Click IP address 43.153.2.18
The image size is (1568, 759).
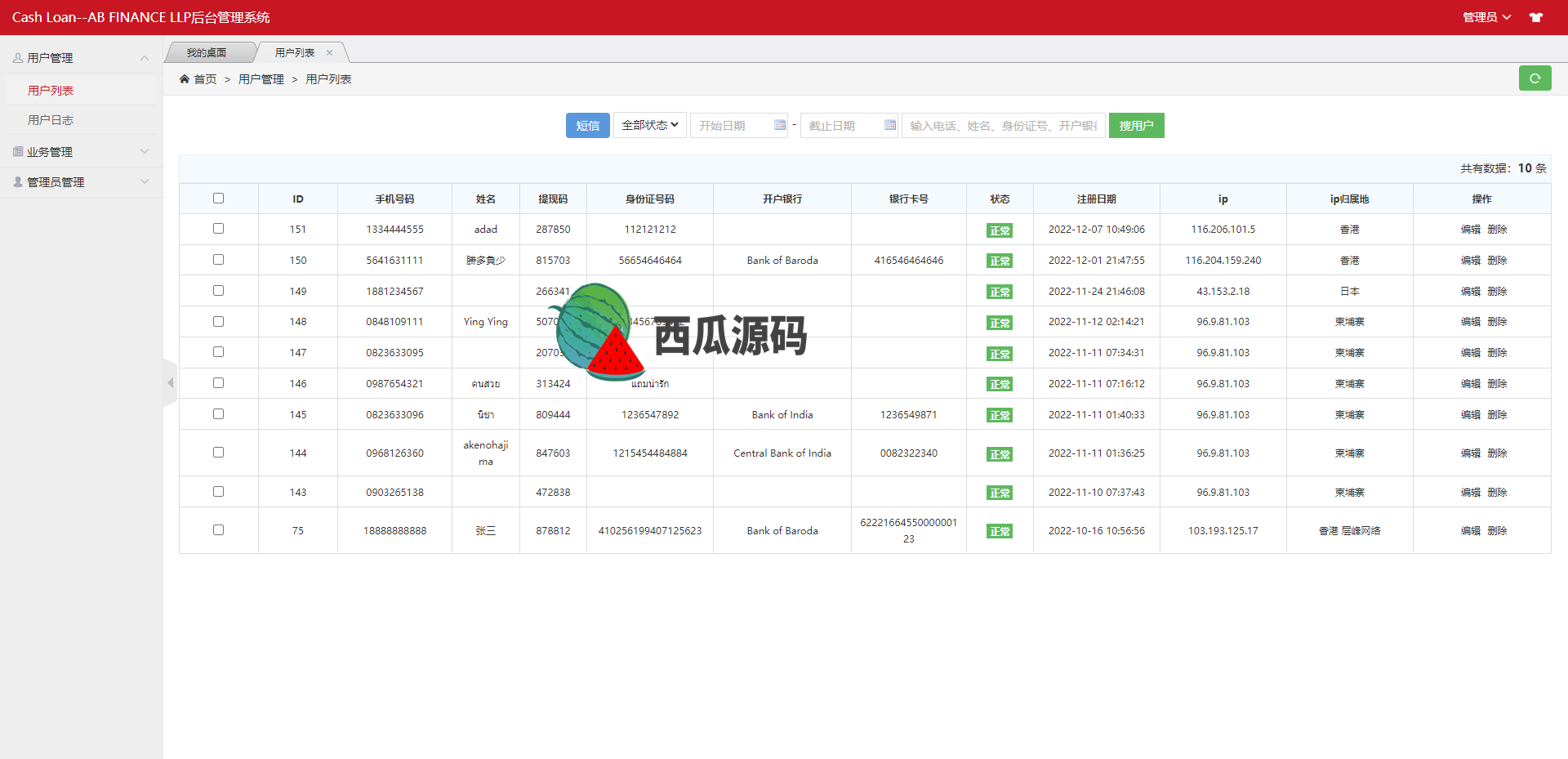tap(1223, 292)
